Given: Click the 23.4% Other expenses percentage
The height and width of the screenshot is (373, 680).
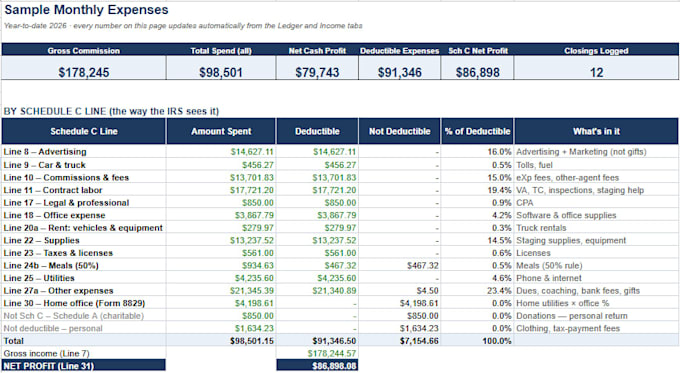Looking at the screenshot, I should [x=500, y=291].
